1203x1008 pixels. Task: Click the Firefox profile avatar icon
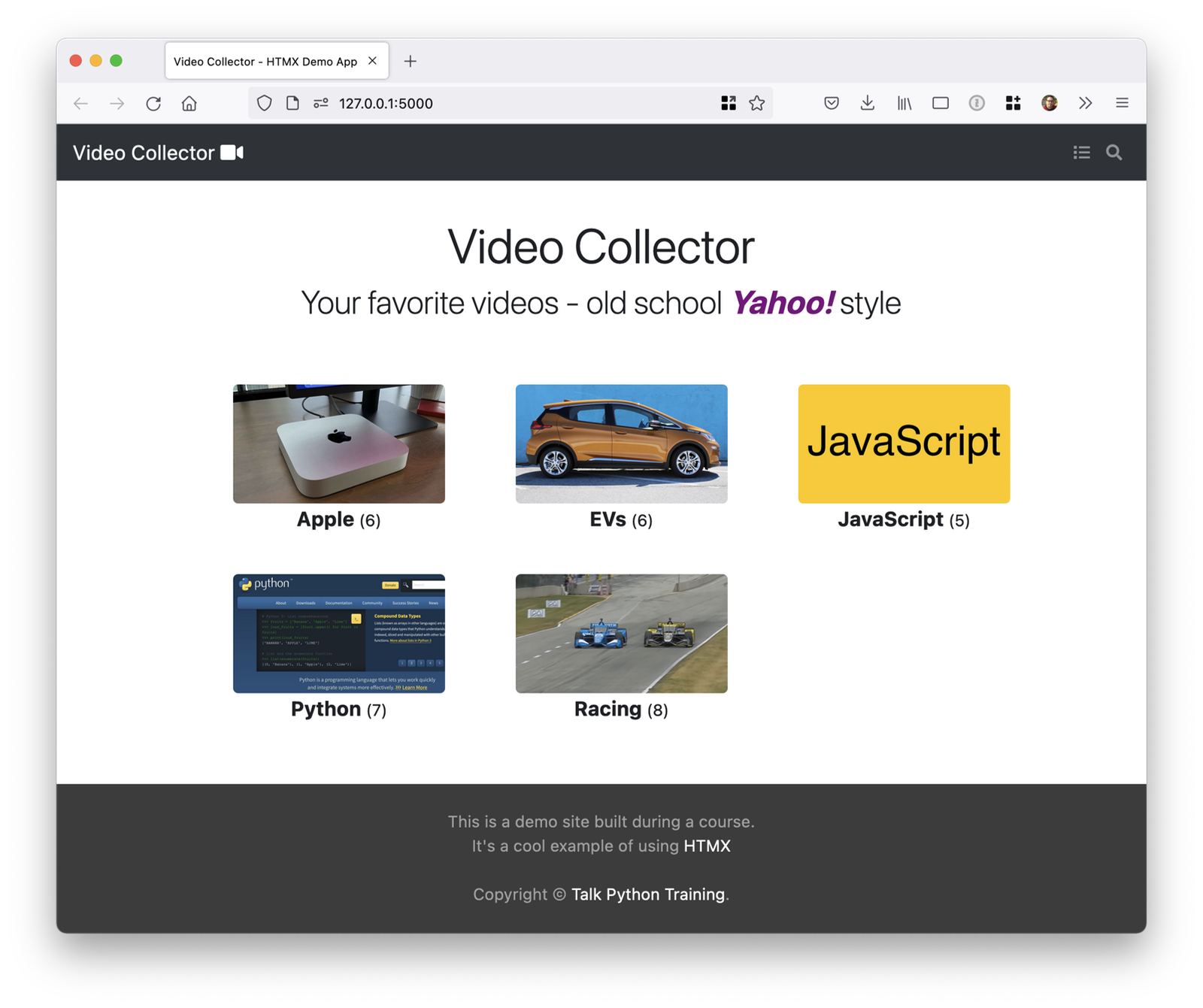click(x=1048, y=103)
